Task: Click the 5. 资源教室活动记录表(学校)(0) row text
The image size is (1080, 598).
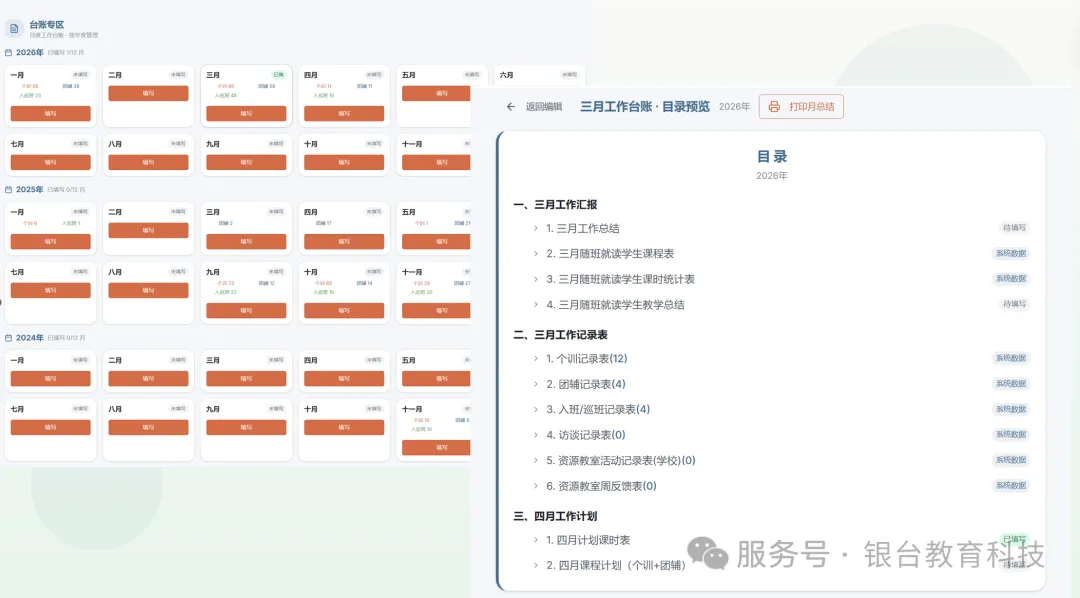Action: (x=621, y=460)
